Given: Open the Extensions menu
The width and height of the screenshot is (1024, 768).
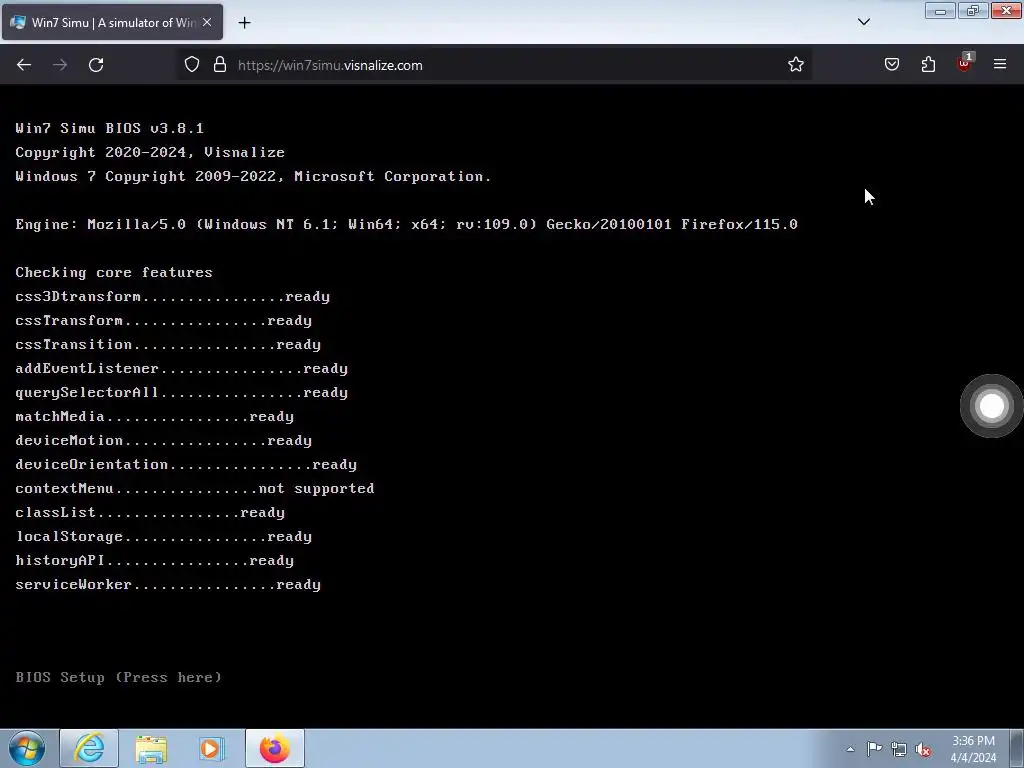Looking at the screenshot, I should (928, 65).
